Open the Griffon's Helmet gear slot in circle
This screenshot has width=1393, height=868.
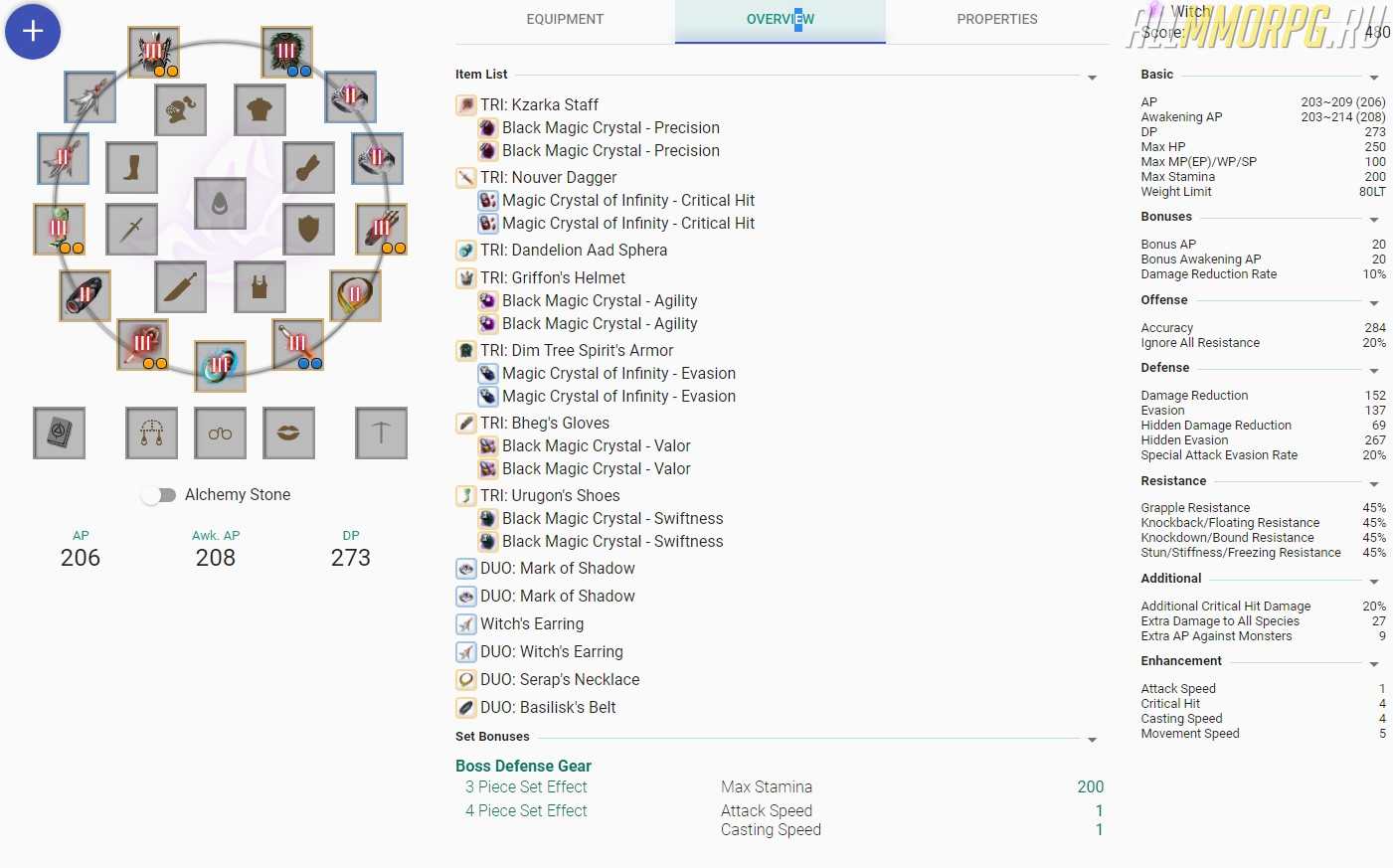pyautogui.click(x=154, y=52)
